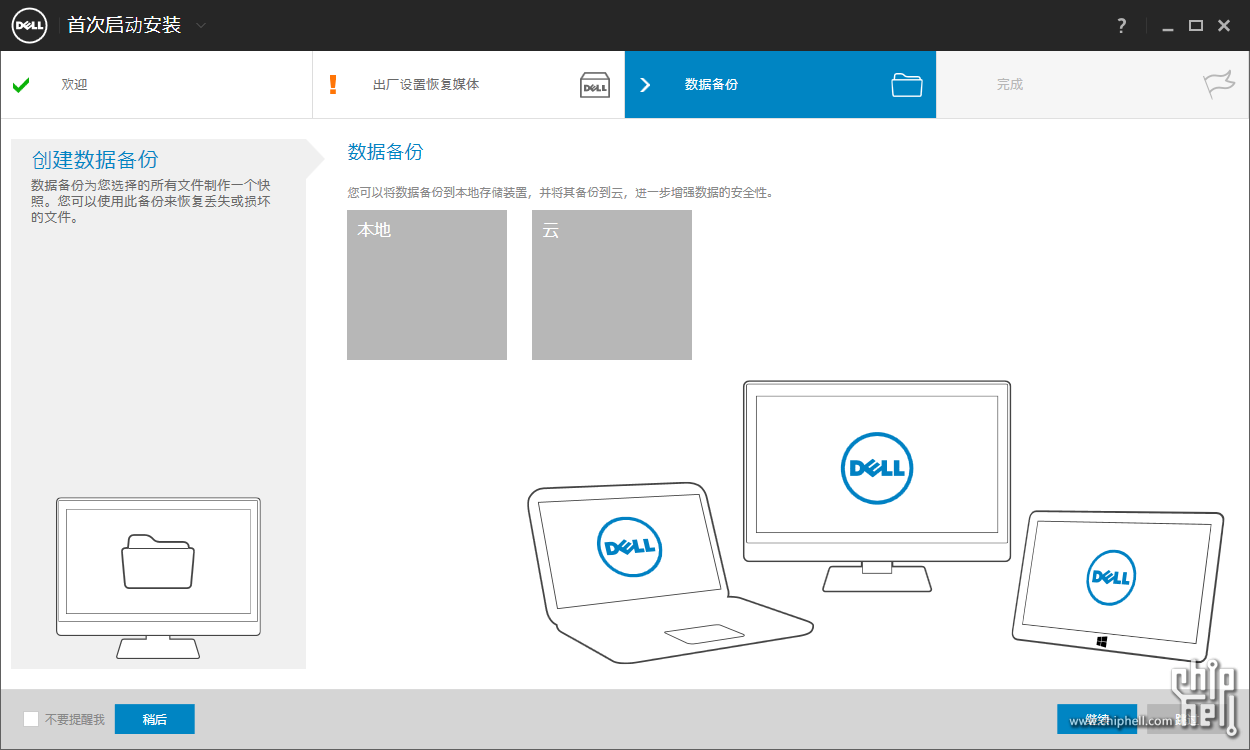Viewport: 1250px width, 750px height.
Task: Select the 数据备份 step tab
Action: [780, 85]
